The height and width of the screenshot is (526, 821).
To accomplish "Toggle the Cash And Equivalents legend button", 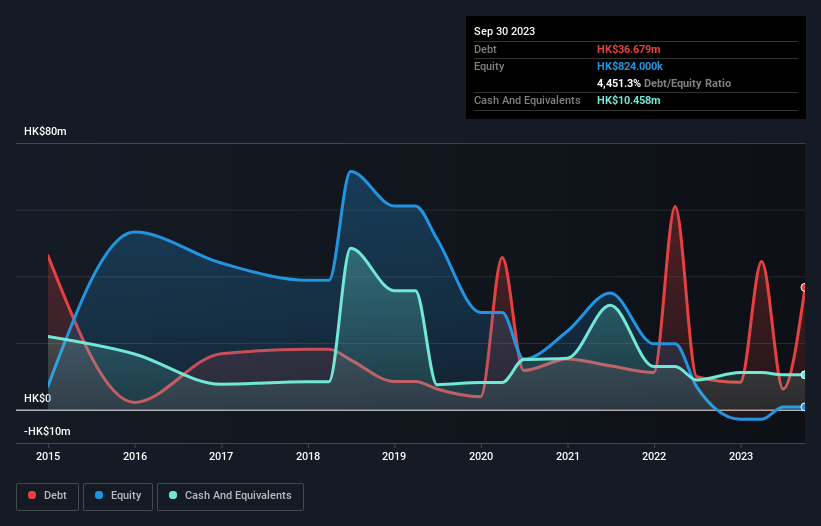I will pos(230,496).
